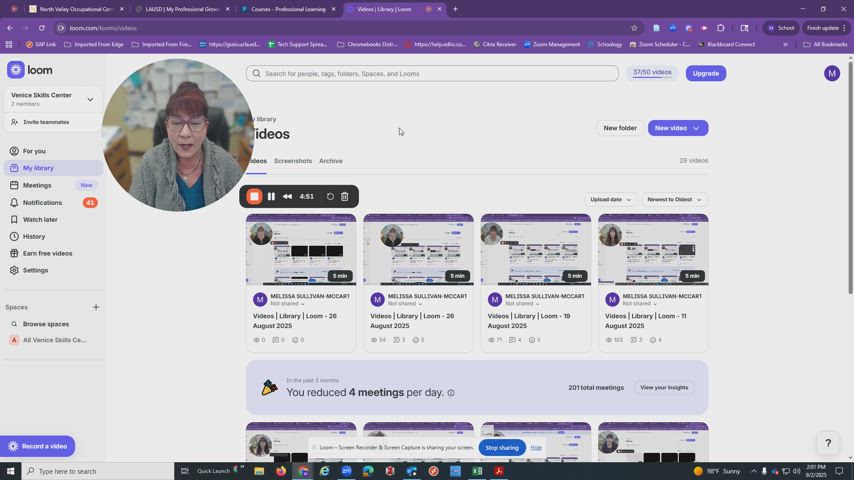Click New folder button
854x480 pixels.
620,128
